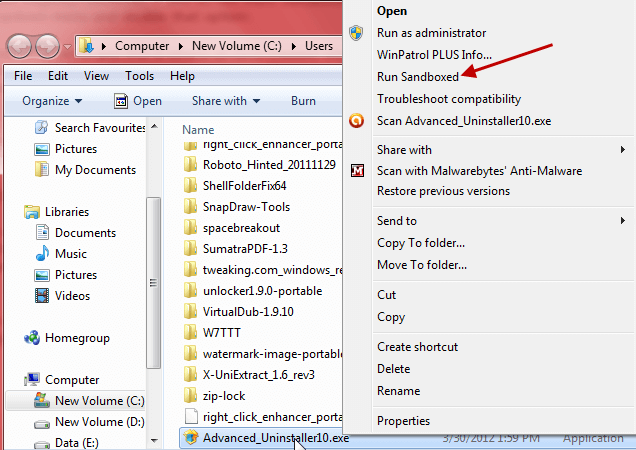Click the Music library note icon
The width and height of the screenshot is (636, 450).
pos(42,254)
